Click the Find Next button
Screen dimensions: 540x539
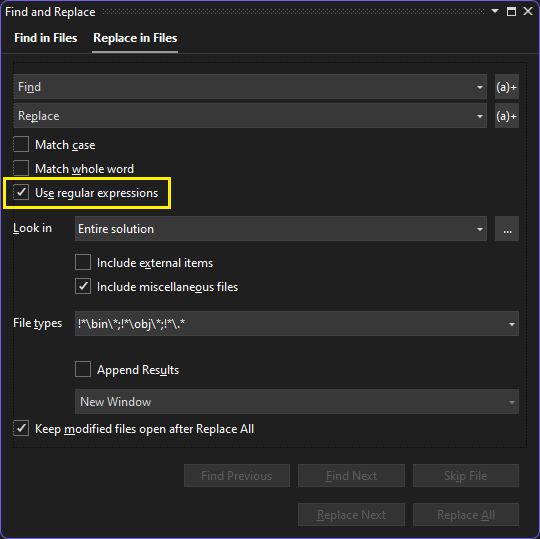point(351,476)
